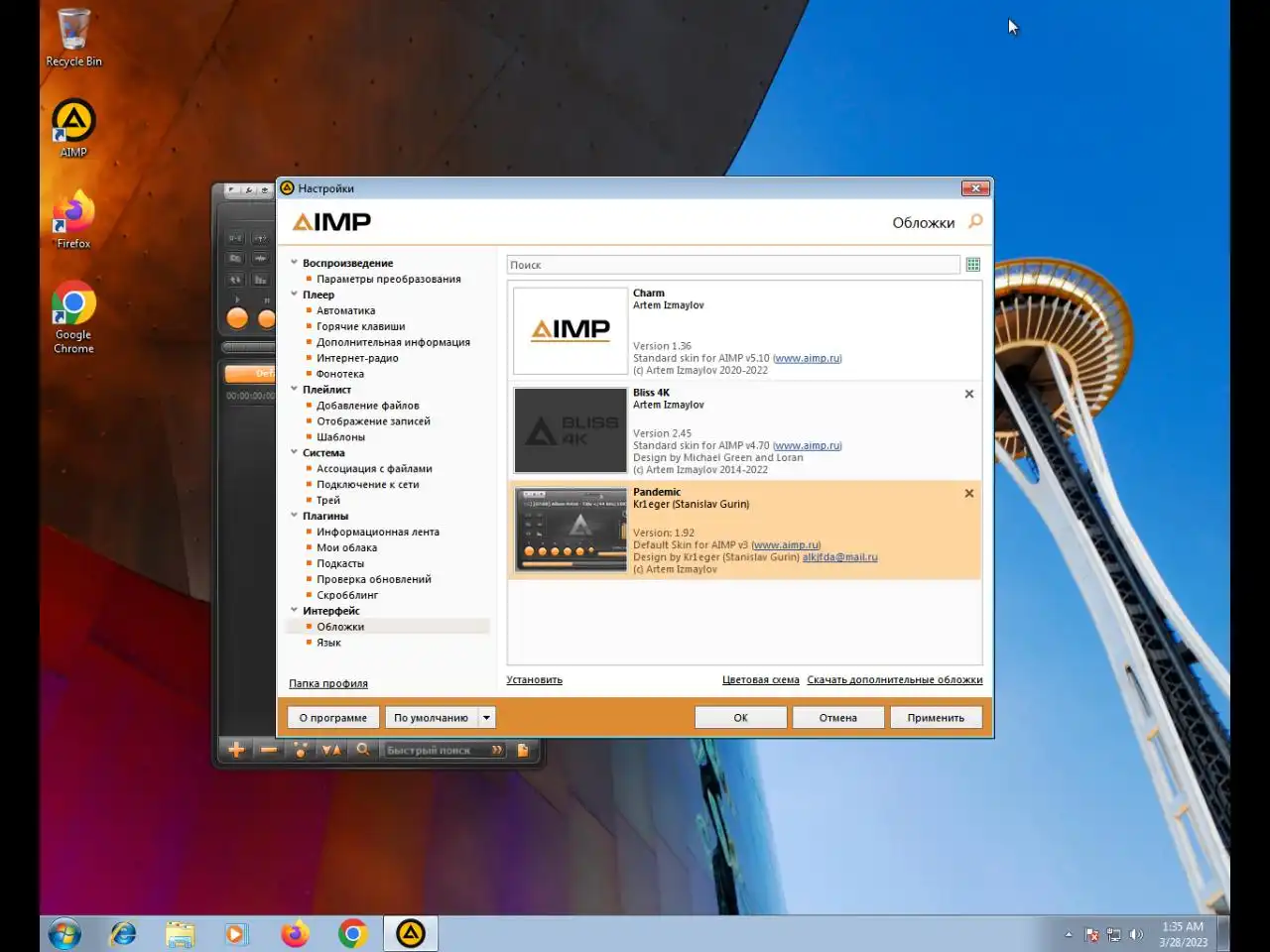Open Скачать дополнительные обложки link
The height and width of the screenshot is (952, 1270).
895,679
